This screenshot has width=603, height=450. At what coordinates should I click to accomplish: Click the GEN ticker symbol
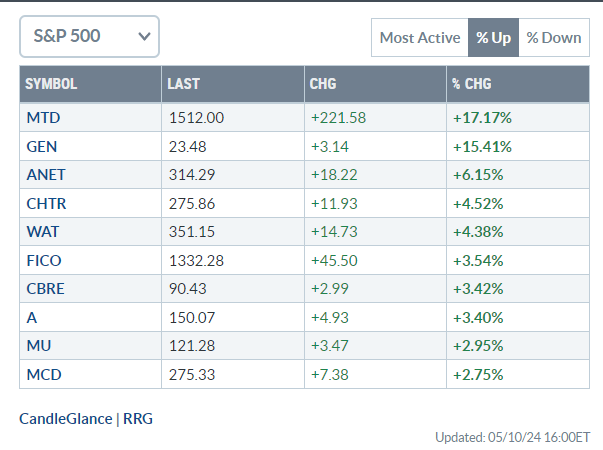[x=42, y=146]
